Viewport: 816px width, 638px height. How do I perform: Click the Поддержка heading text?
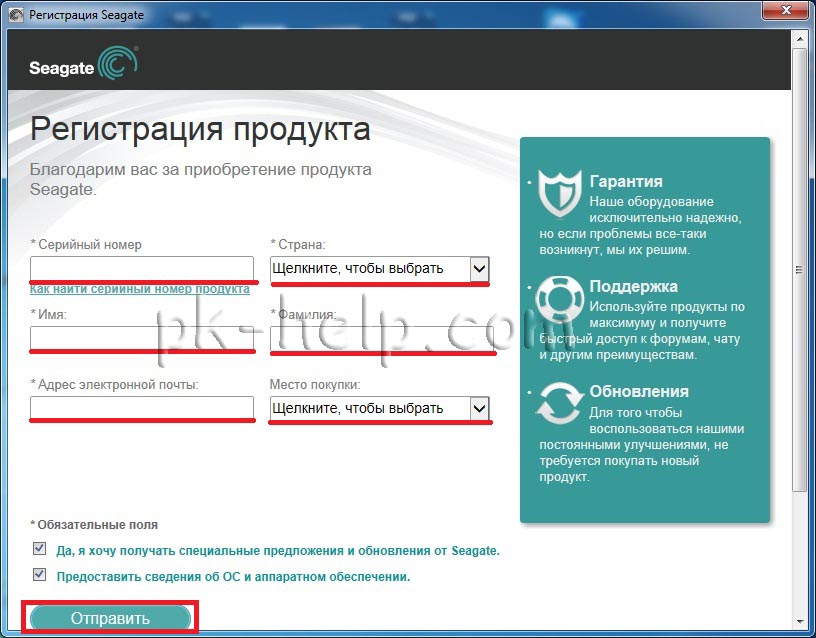(633, 287)
